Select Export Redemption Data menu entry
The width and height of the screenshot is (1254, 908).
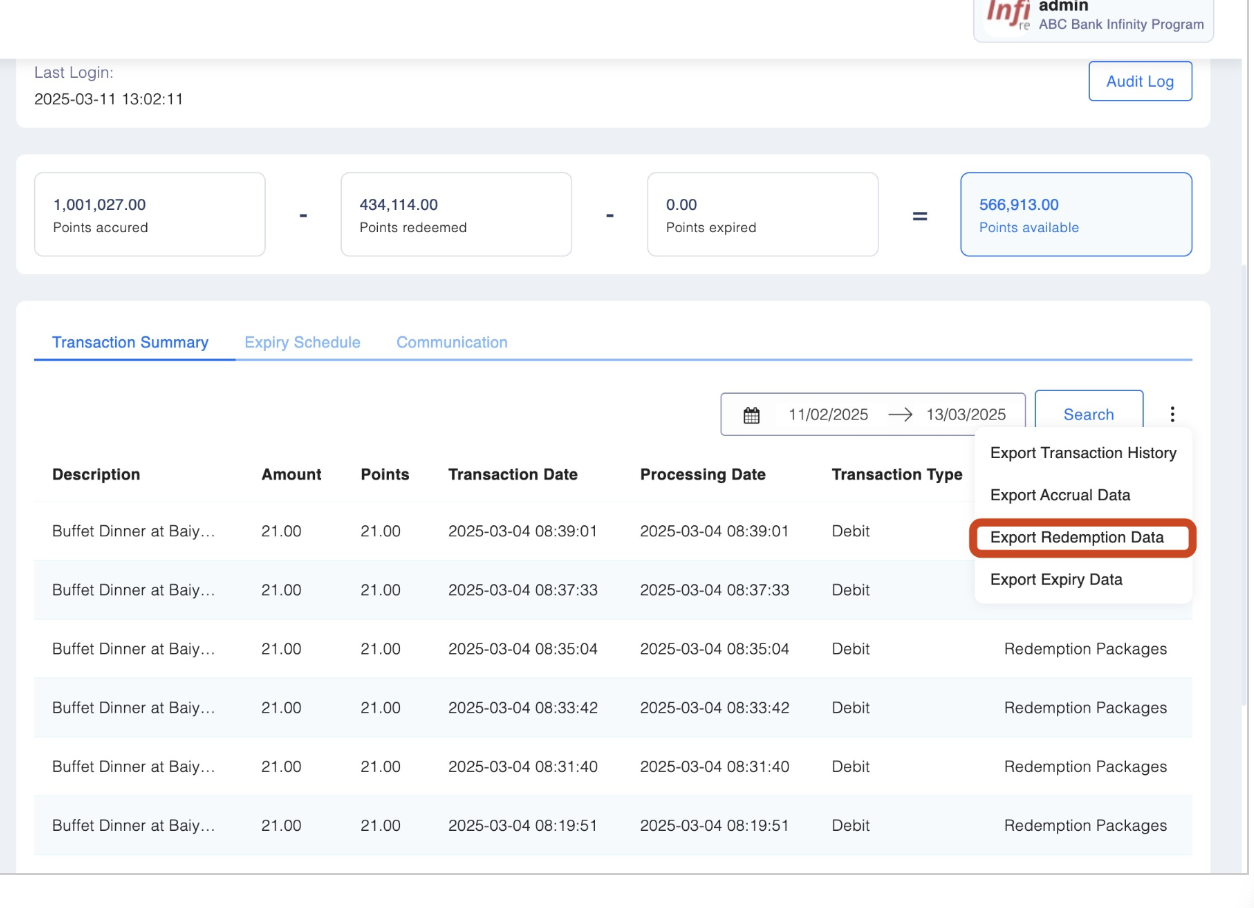1077,537
